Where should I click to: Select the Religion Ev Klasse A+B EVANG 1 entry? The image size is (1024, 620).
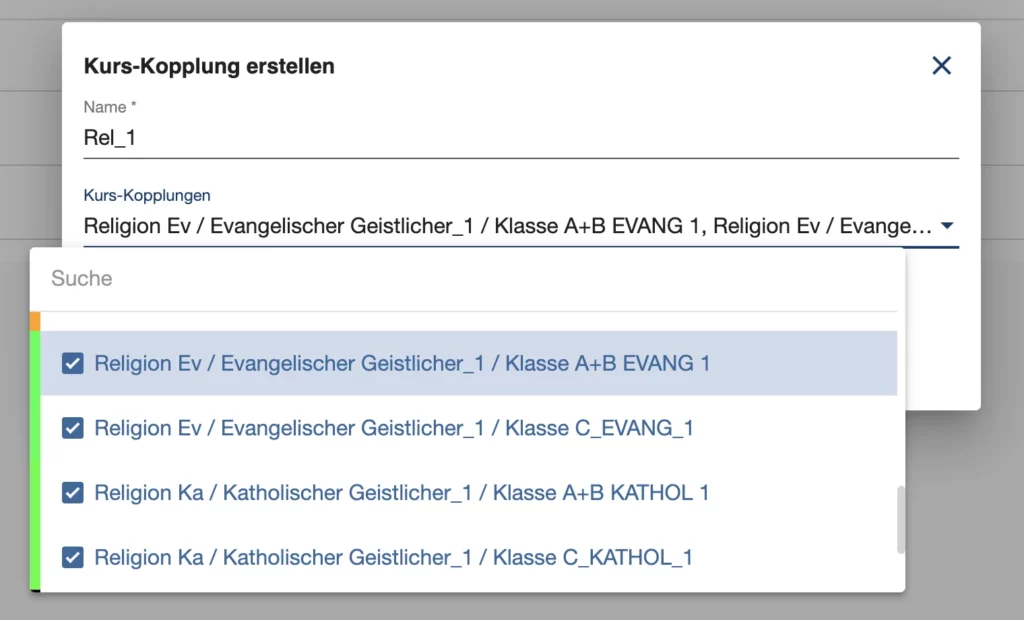(468, 363)
